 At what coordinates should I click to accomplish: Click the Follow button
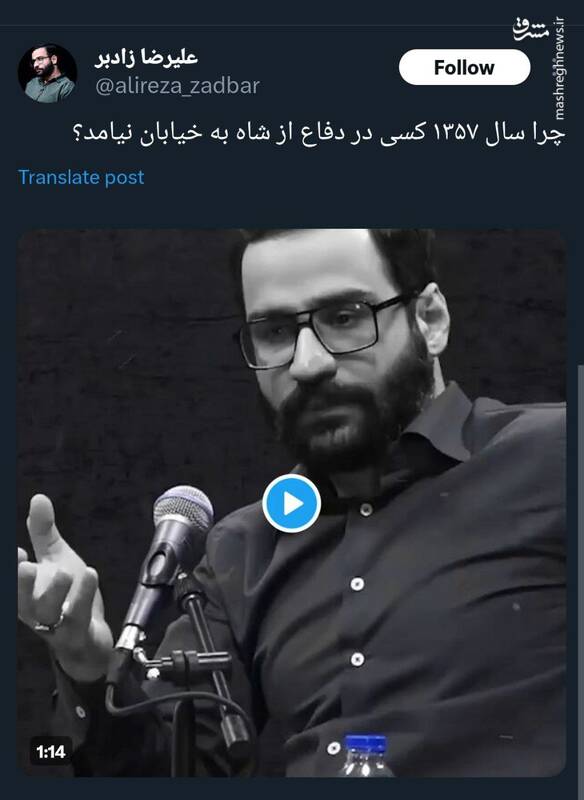click(x=464, y=67)
